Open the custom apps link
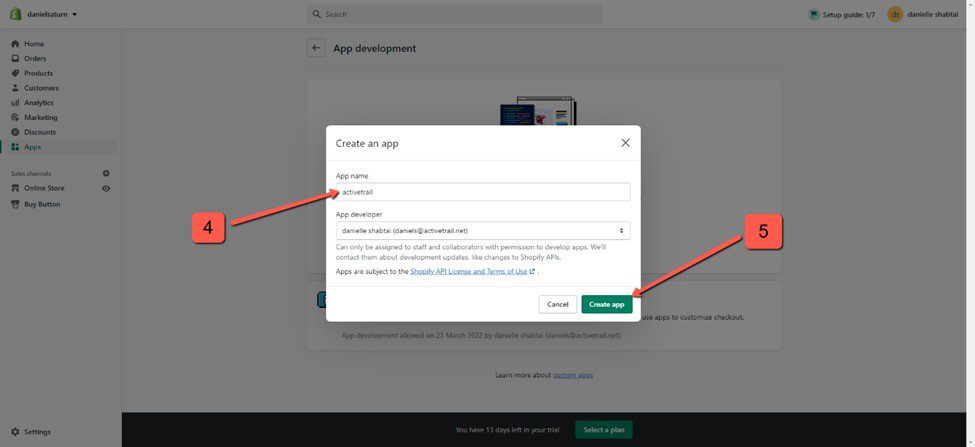The width and height of the screenshot is (975, 447). pyautogui.click(x=573, y=375)
